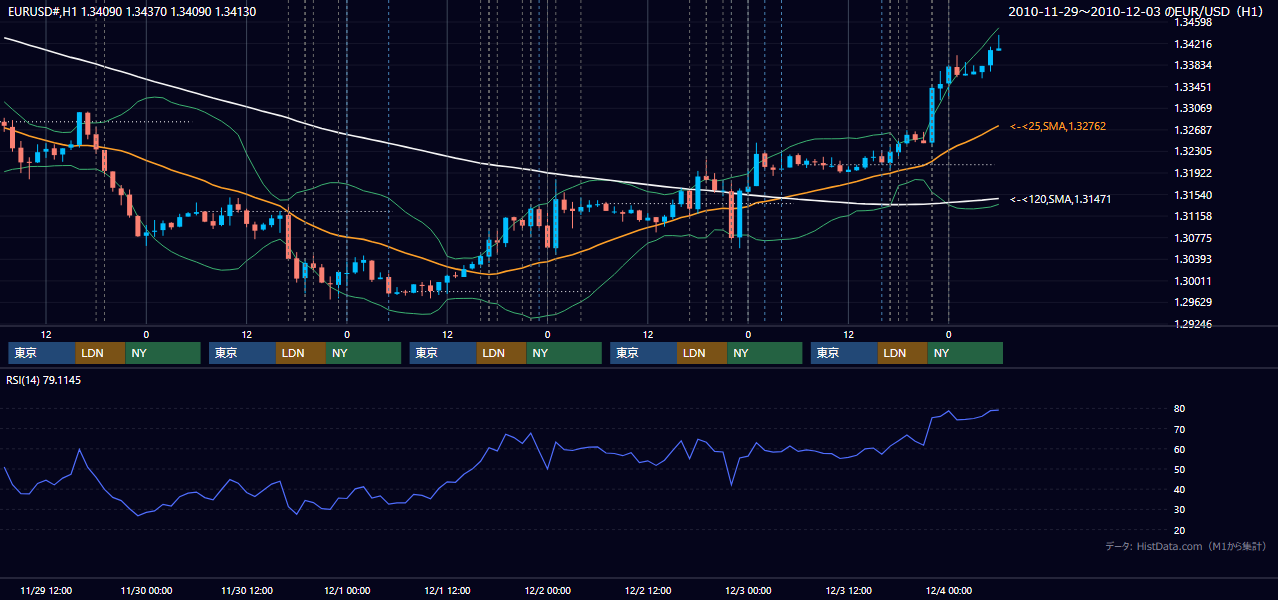Image resolution: width=1278 pixels, height=600 pixels.
Task: Click the leftmost LDN session bar
Action: [100, 353]
